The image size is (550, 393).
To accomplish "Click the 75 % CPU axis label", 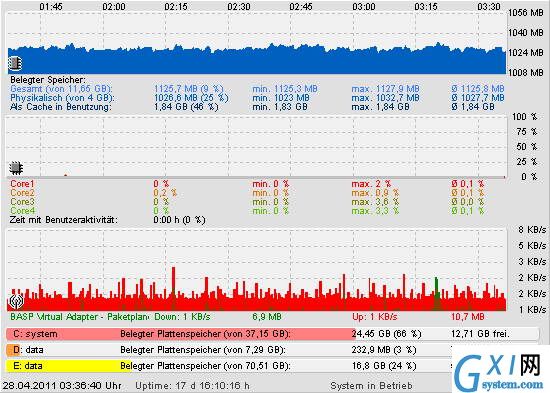I will [x=526, y=132].
